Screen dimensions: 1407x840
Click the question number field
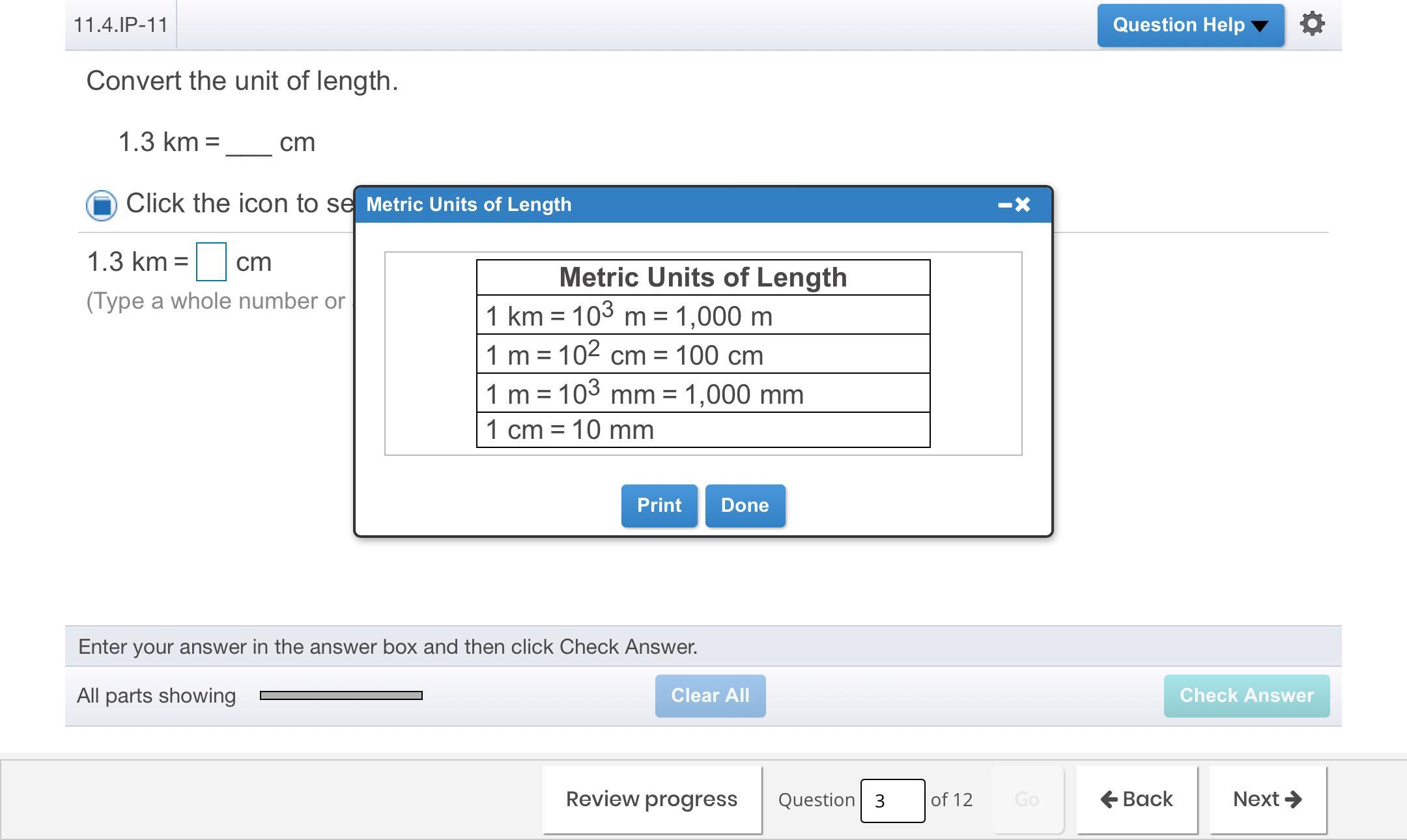click(892, 800)
